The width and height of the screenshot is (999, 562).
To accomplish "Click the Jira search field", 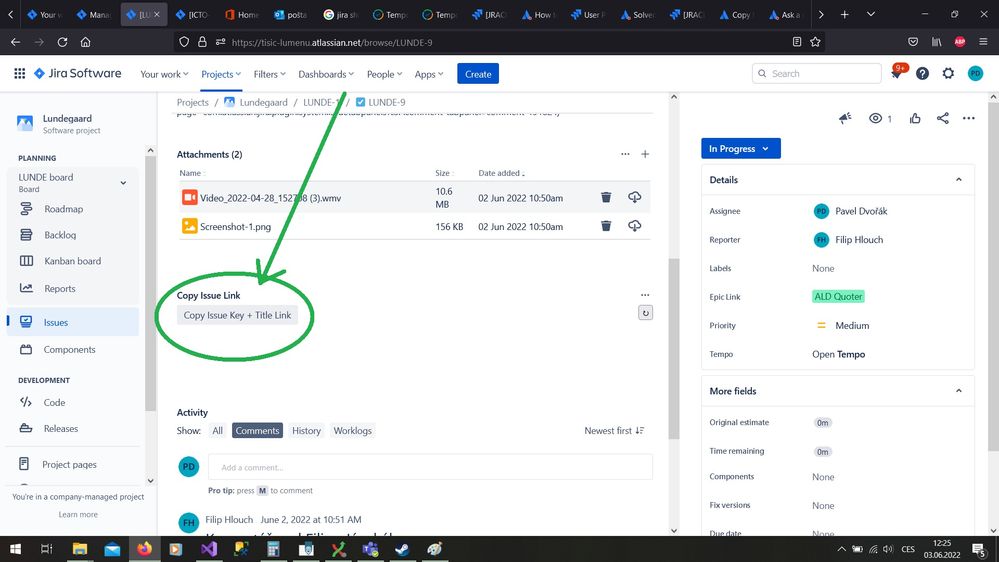I will point(817,73).
